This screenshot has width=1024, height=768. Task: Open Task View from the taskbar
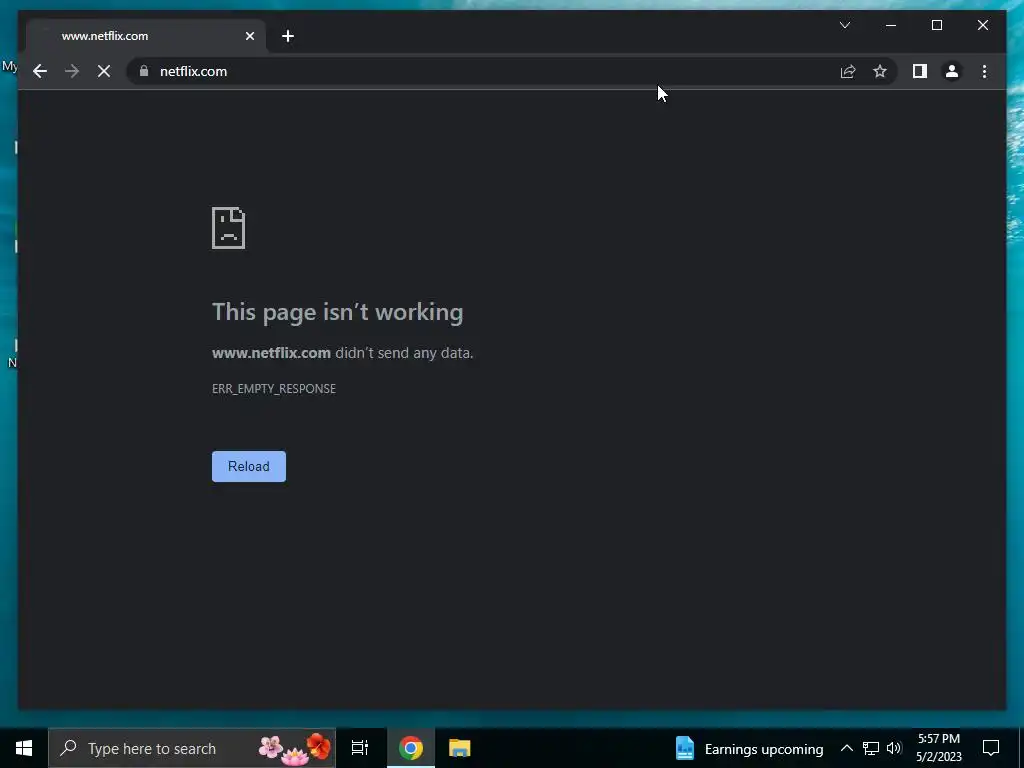pyautogui.click(x=360, y=748)
